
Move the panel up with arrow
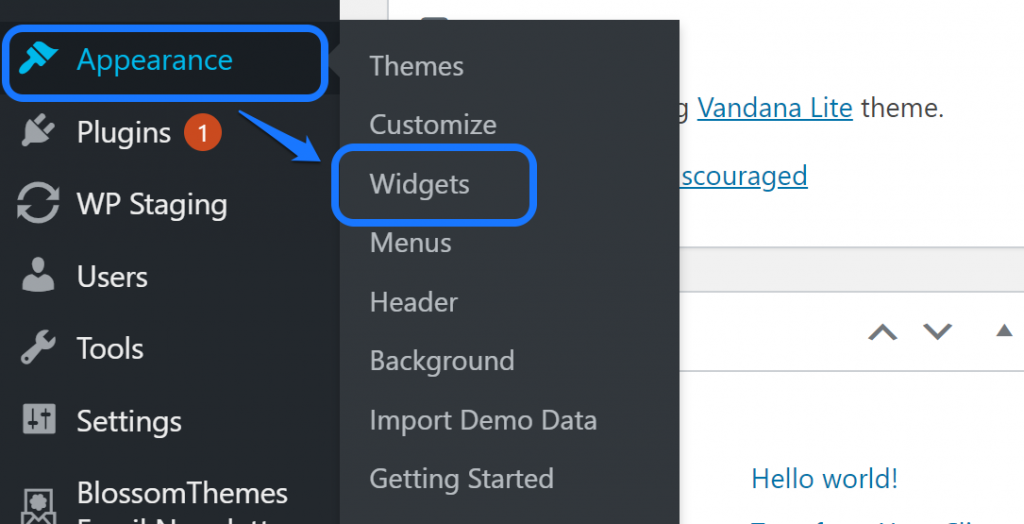tap(882, 332)
